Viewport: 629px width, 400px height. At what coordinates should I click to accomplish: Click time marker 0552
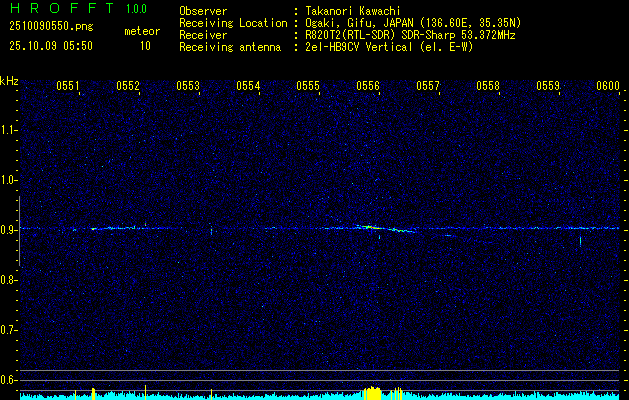pyautogui.click(x=128, y=86)
